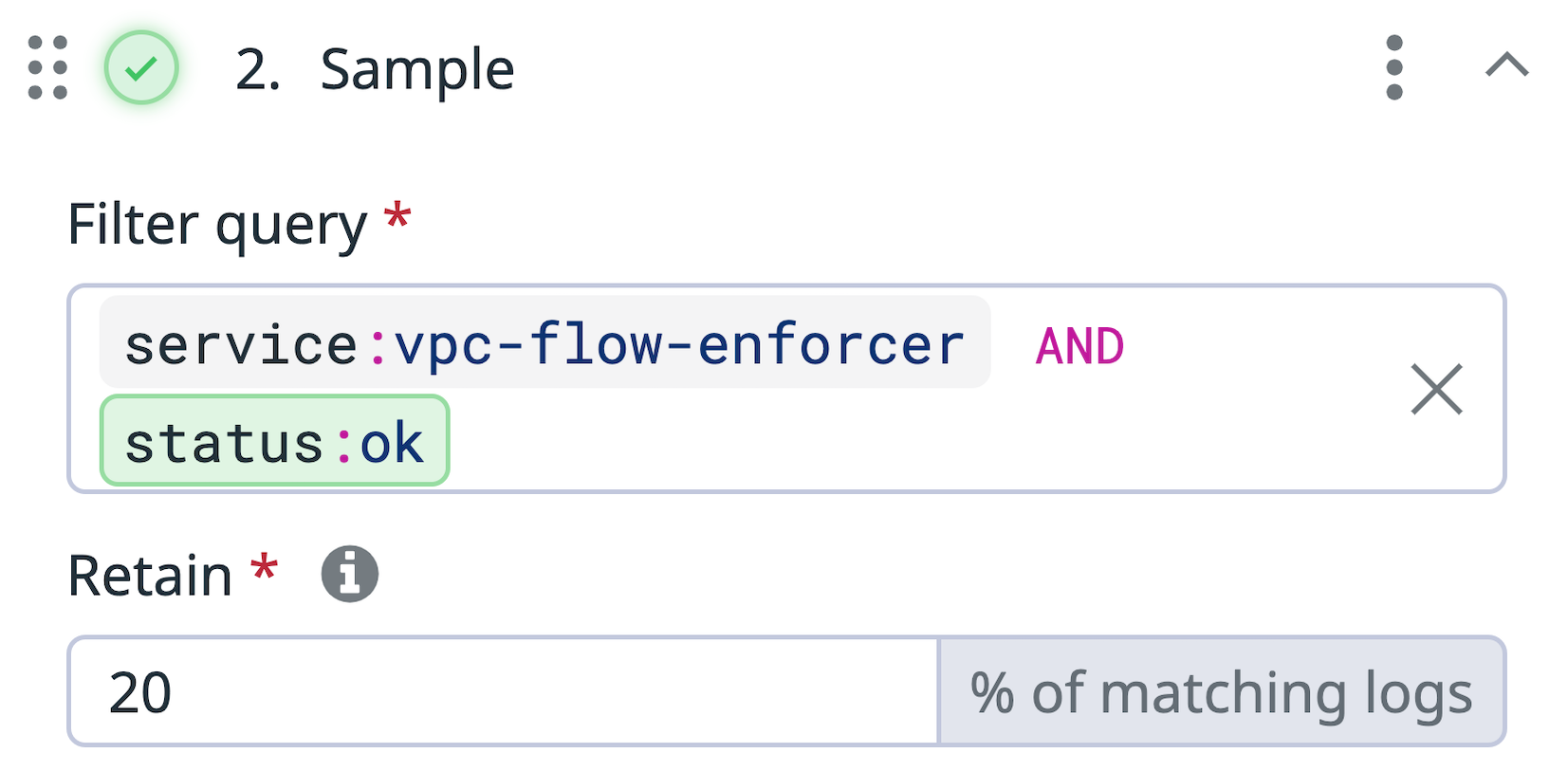Click the Retain value showing 20
The height and width of the screenshot is (771, 1568).
138,691
